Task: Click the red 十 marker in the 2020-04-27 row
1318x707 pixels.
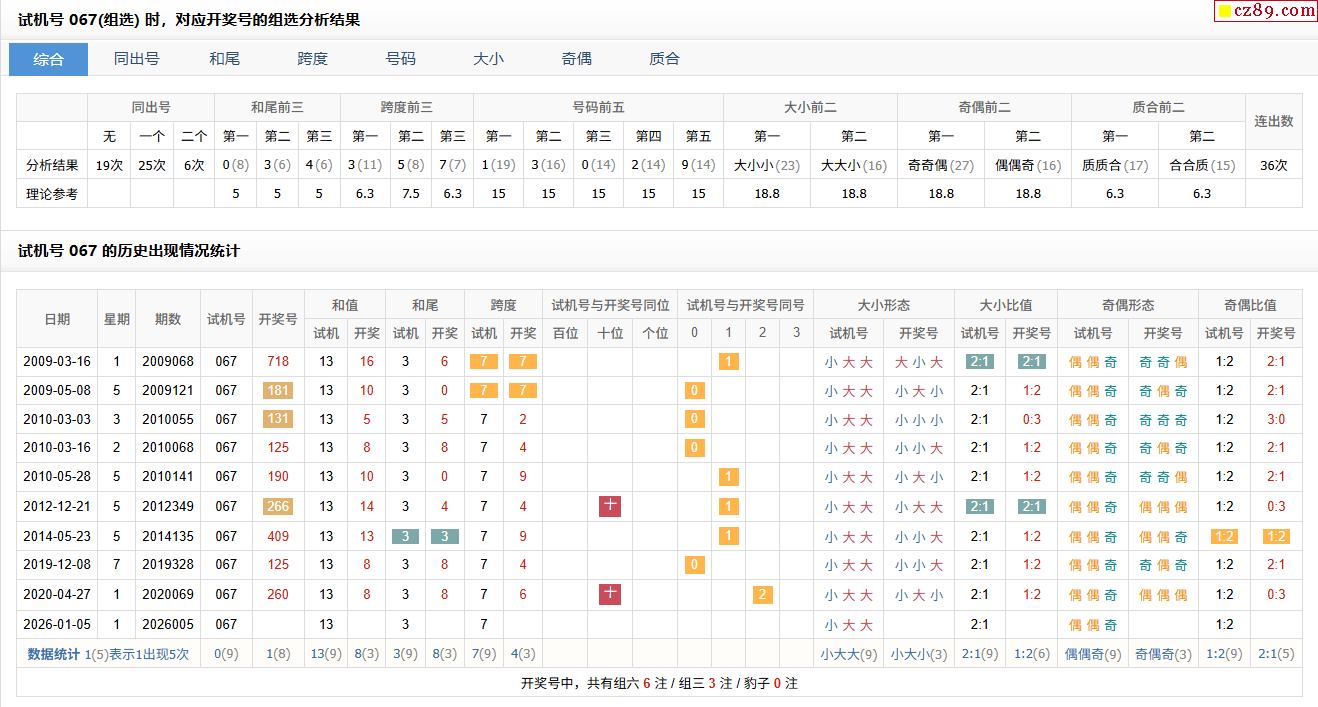Action: click(610, 595)
